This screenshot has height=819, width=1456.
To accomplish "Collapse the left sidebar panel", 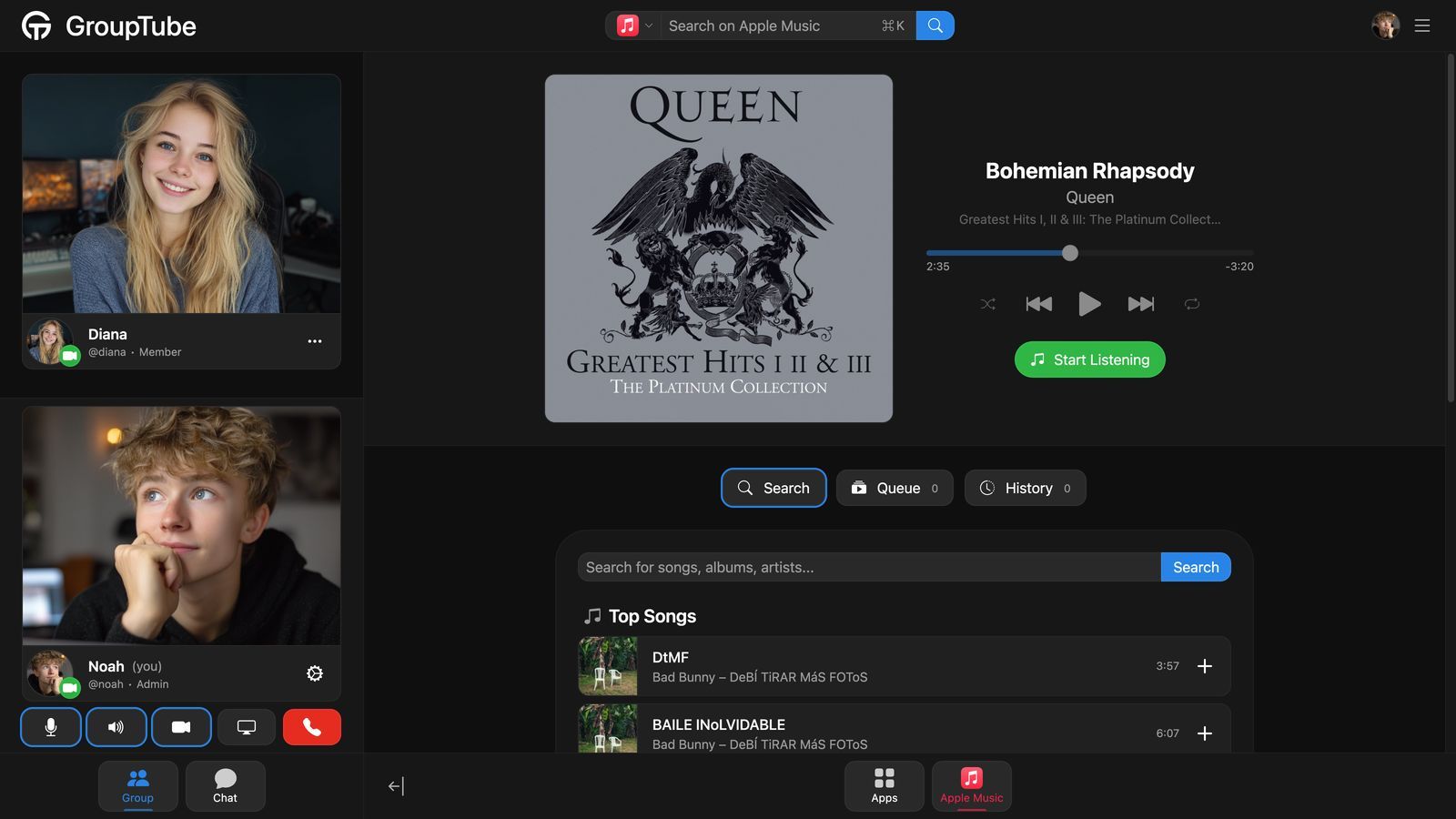I will 396,786.
